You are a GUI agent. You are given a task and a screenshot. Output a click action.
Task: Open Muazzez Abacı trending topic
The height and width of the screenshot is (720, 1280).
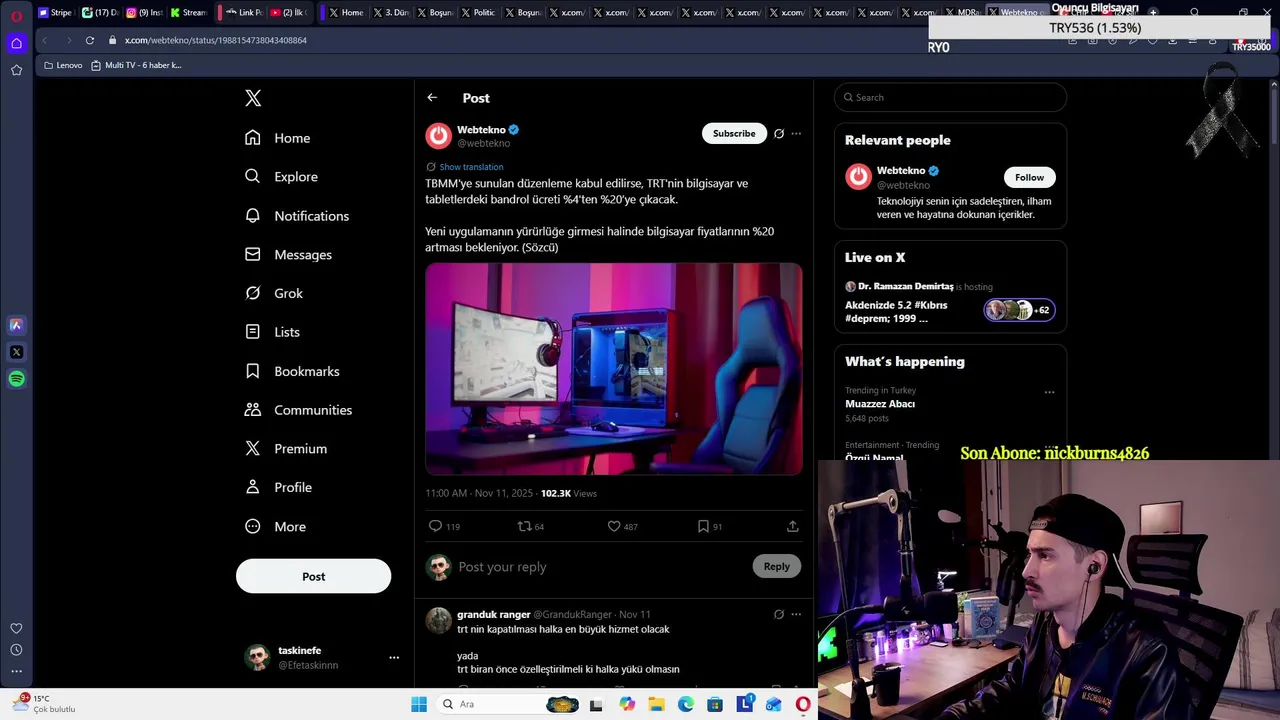(x=880, y=404)
